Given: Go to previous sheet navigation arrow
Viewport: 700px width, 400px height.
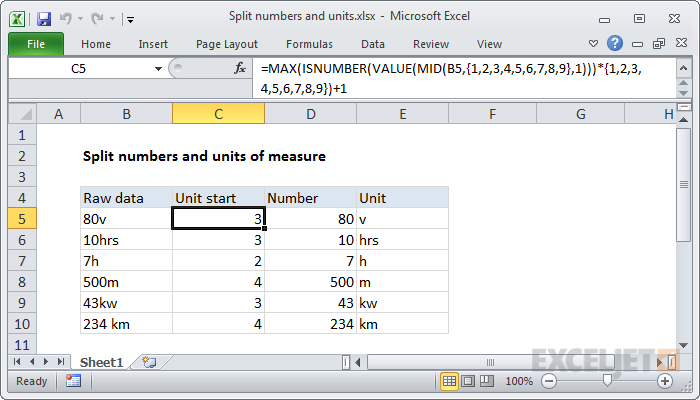Looking at the screenshot, I should (x=32, y=362).
